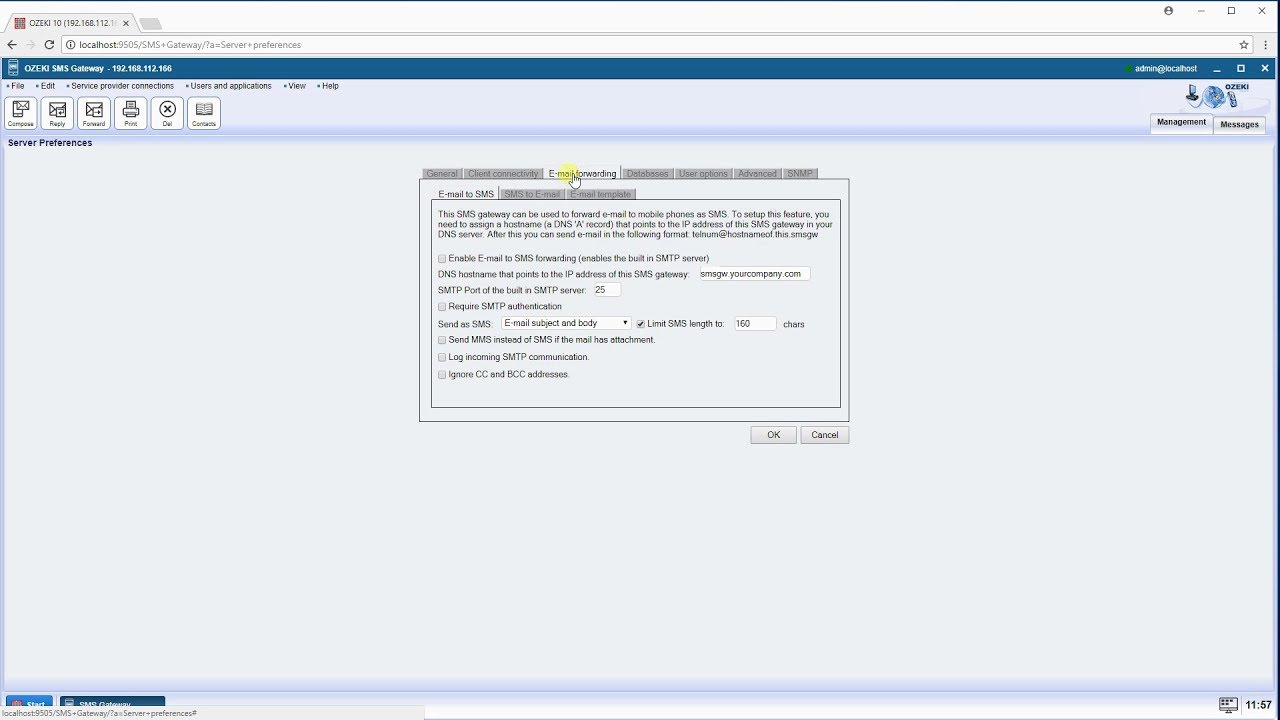Screen dimensions: 1280x720
Task: Click the OZEKI SMS Gateway app icon in title bar
Action: coord(13,68)
